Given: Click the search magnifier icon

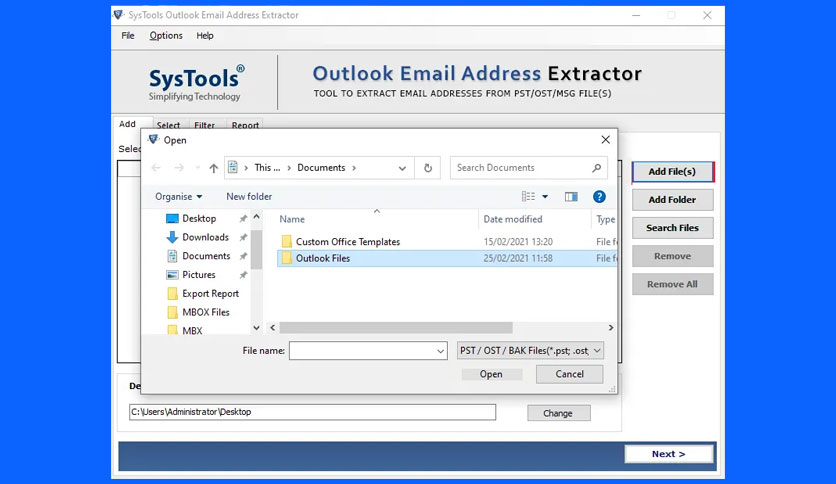Looking at the screenshot, I should [x=597, y=168].
